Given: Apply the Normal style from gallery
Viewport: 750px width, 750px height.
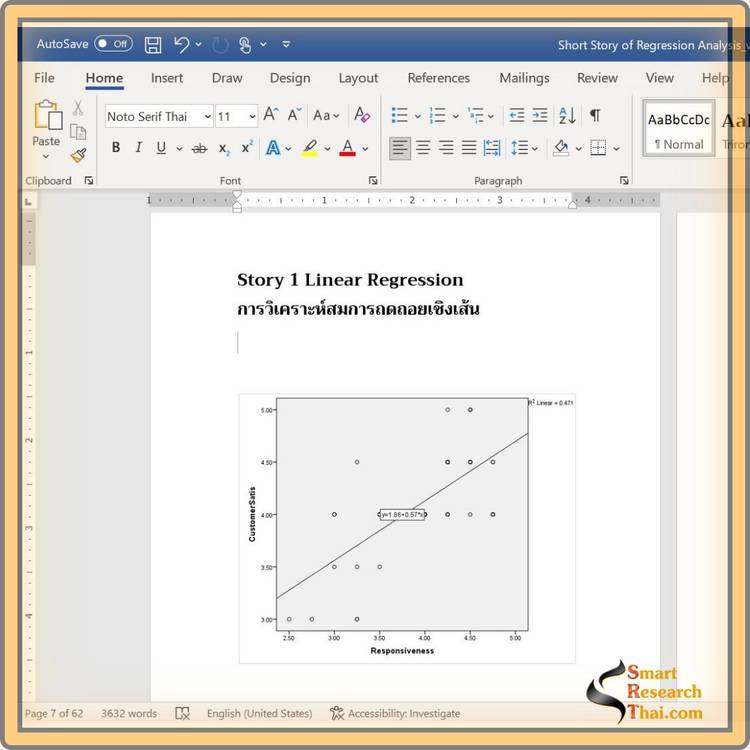Looking at the screenshot, I should point(679,128).
